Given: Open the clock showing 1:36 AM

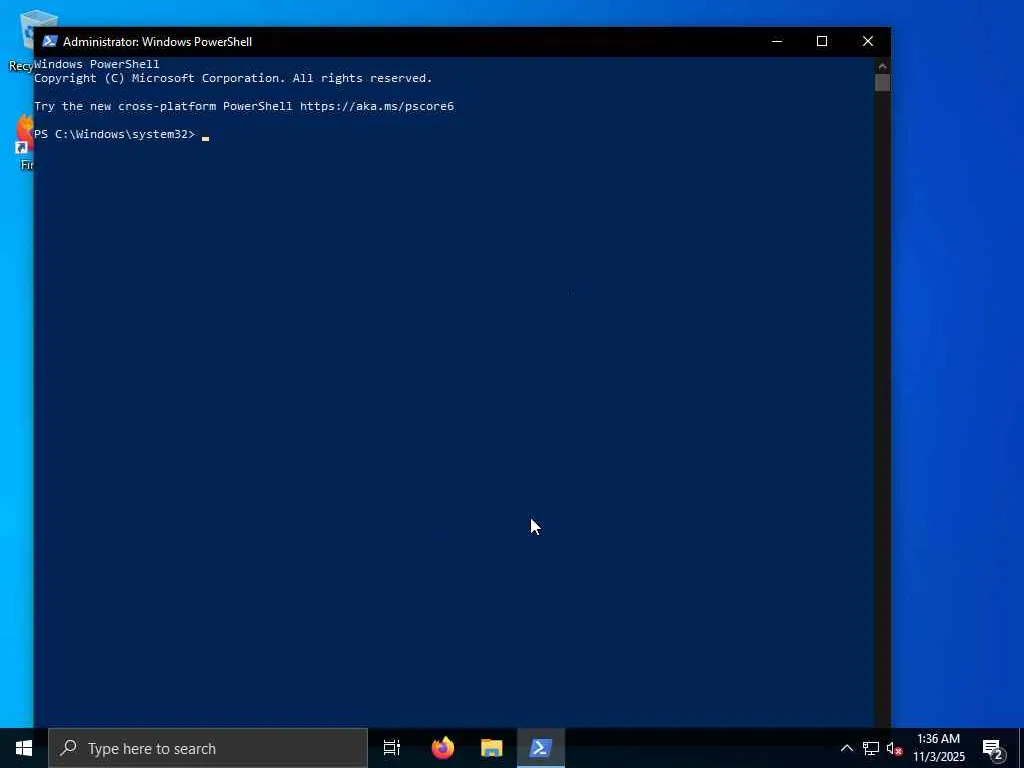Looking at the screenshot, I should click(x=938, y=748).
